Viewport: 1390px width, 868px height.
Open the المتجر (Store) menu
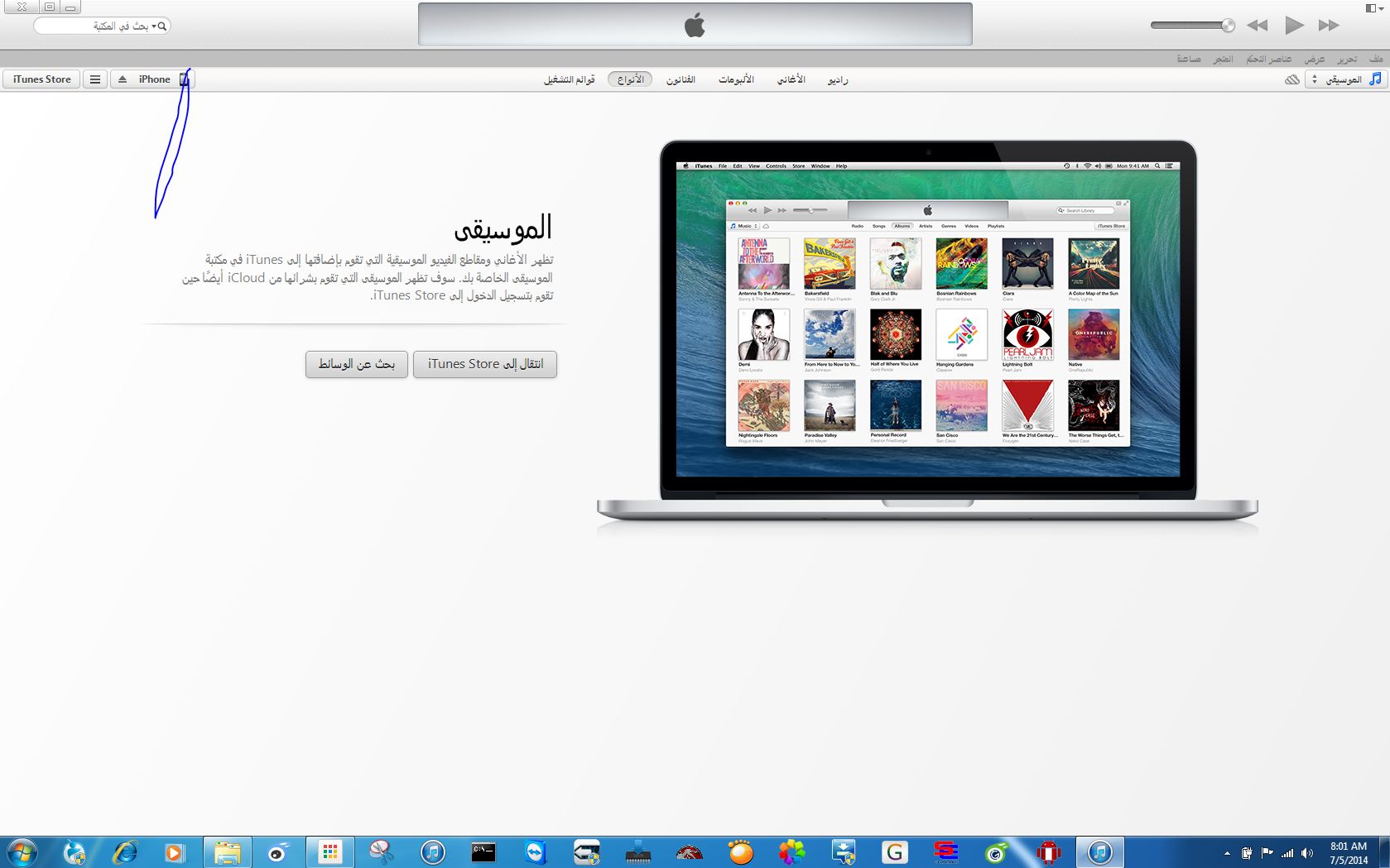click(1223, 59)
